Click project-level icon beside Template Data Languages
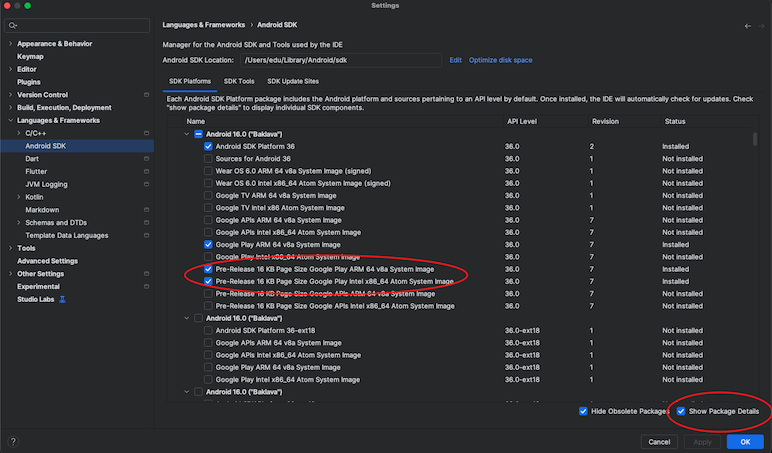The height and width of the screenshot is (453, 772). 146,235
